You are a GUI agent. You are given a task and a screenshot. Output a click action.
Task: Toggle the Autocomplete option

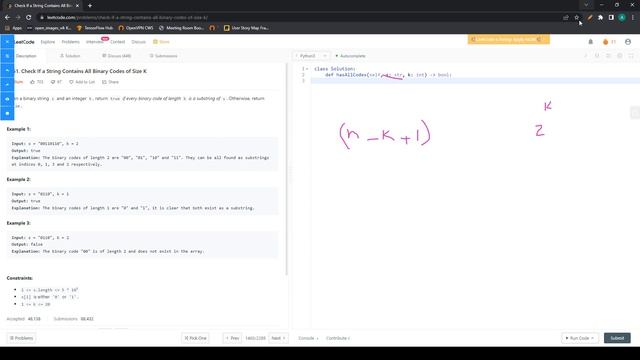(x=350, y=56)
